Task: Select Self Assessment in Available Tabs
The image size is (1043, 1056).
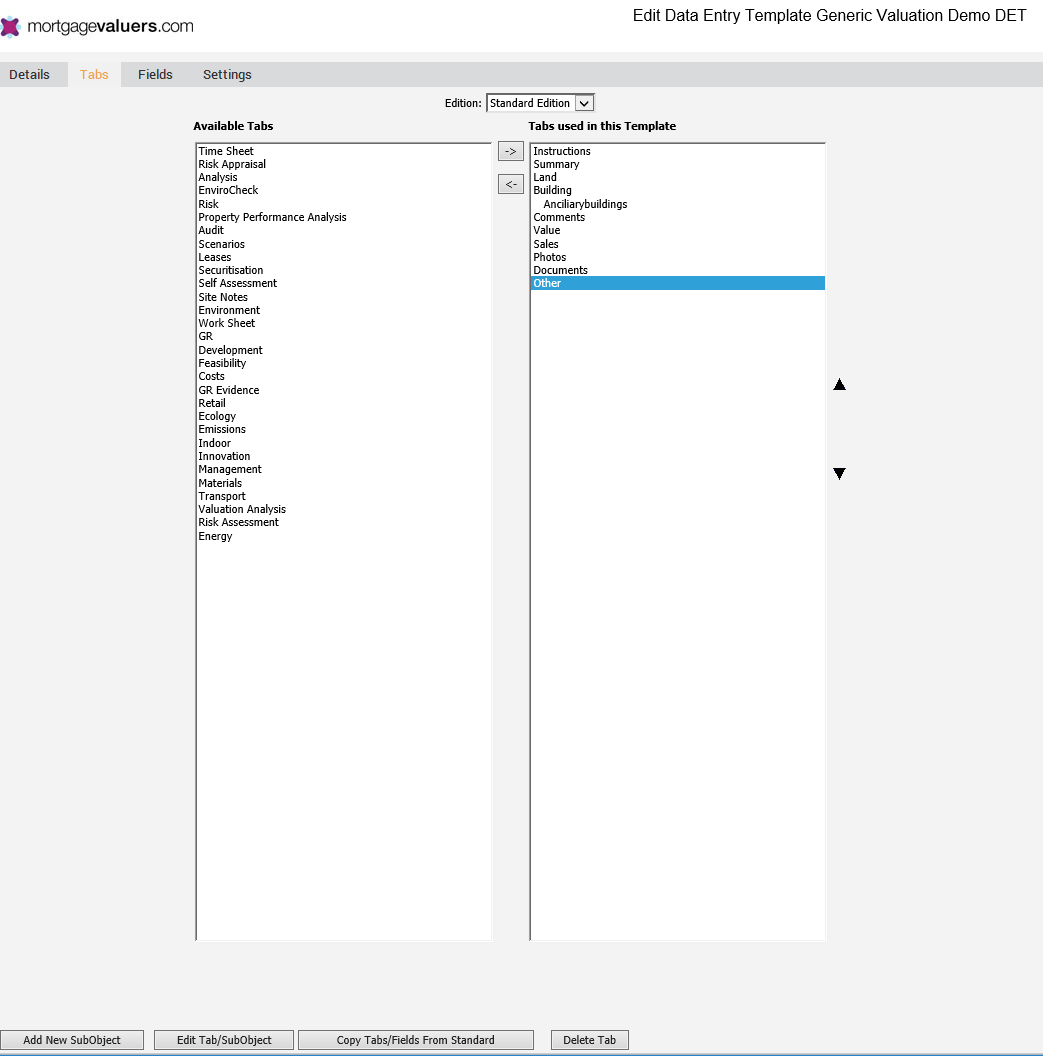Action: pyautogui.click(x=343, y=284)
